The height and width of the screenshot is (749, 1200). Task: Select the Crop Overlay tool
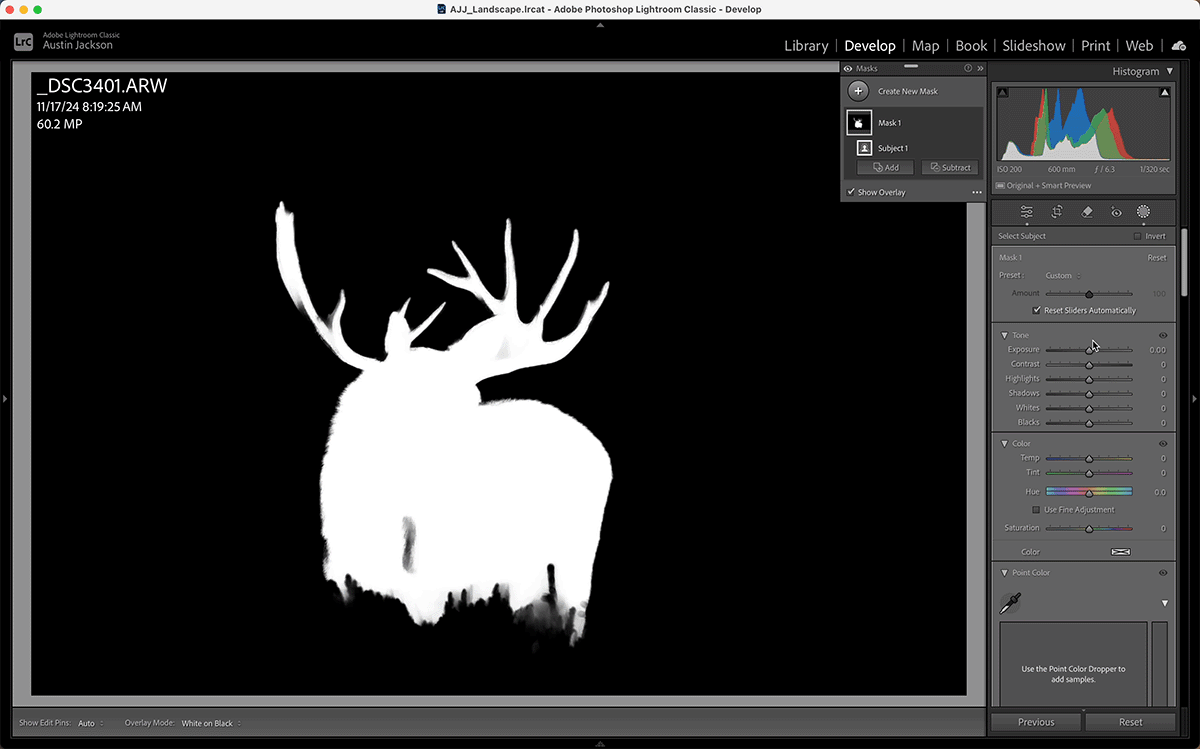[x=1056, y=212]
